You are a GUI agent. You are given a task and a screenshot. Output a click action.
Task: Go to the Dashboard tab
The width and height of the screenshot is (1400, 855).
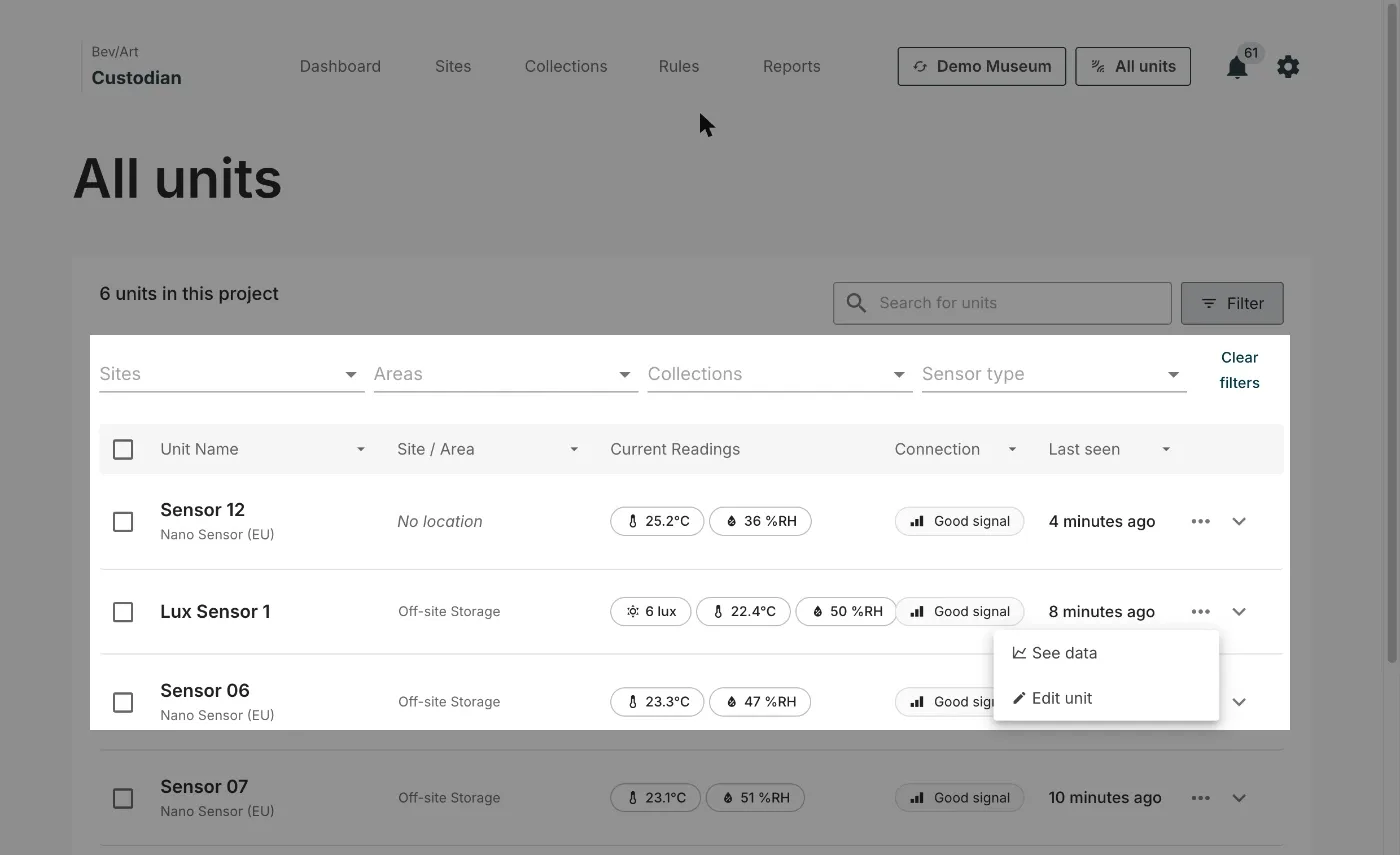[x=340, y=66]
